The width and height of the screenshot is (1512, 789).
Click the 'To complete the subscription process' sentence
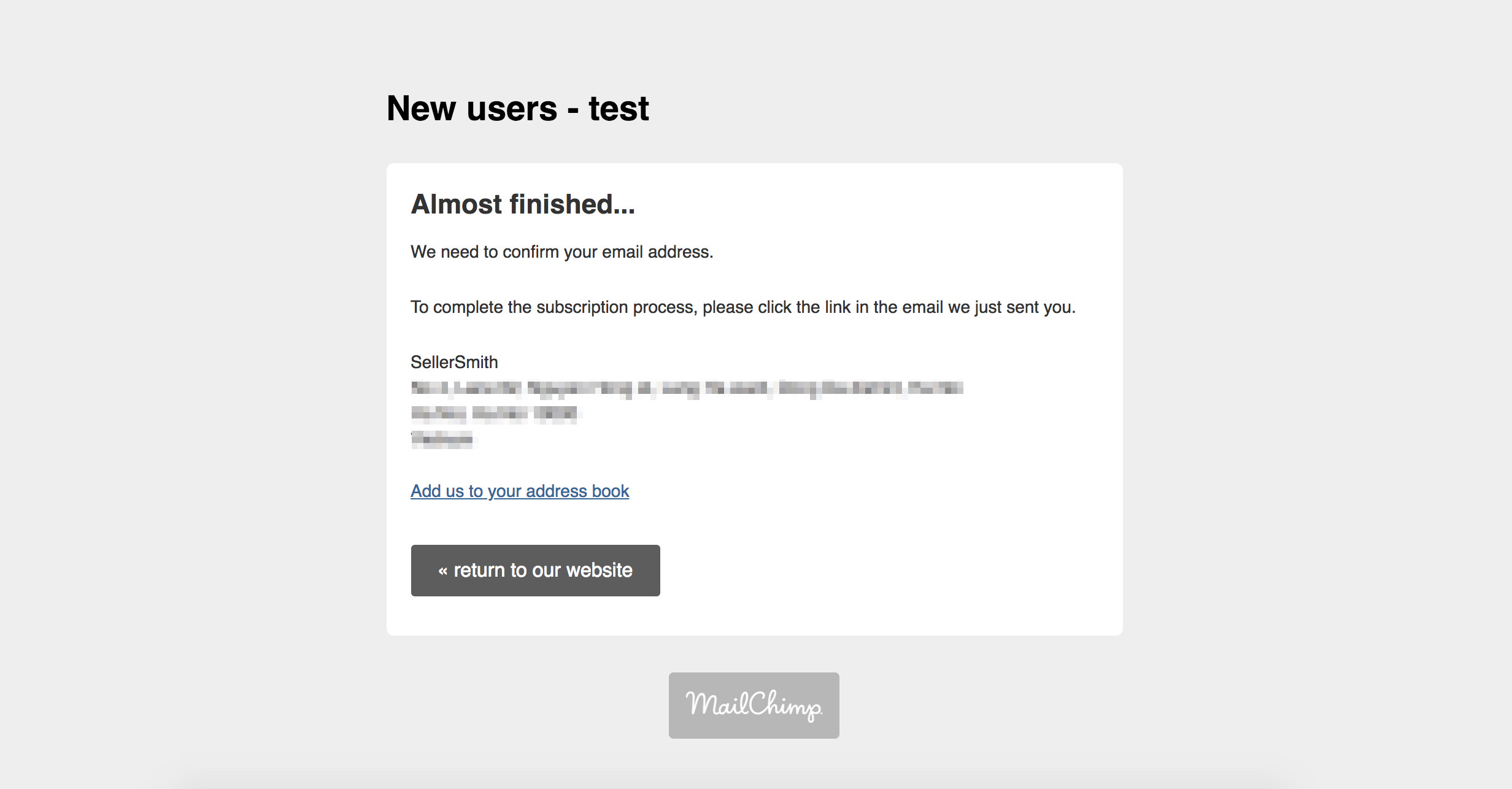742,307
